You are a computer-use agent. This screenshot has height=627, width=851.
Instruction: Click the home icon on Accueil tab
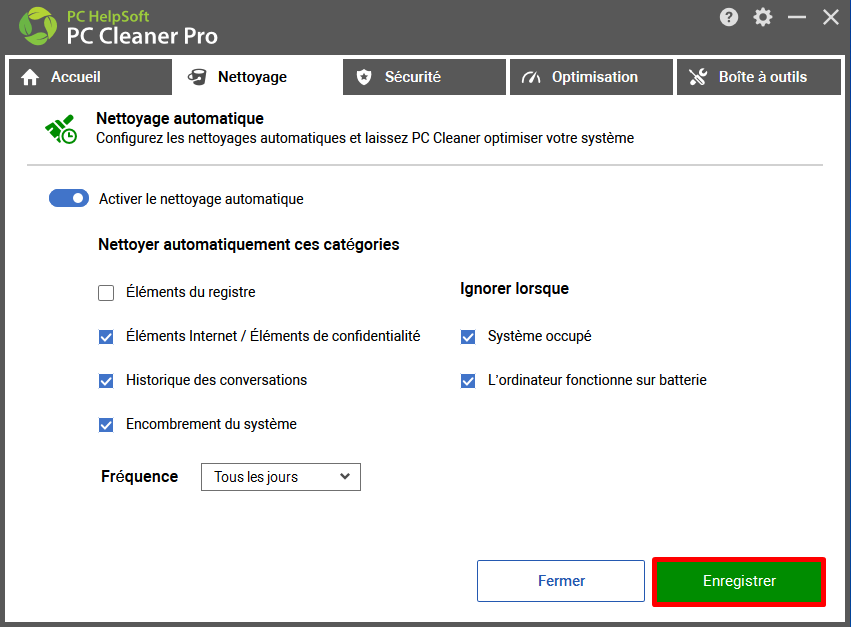click(x=30, y=77)
